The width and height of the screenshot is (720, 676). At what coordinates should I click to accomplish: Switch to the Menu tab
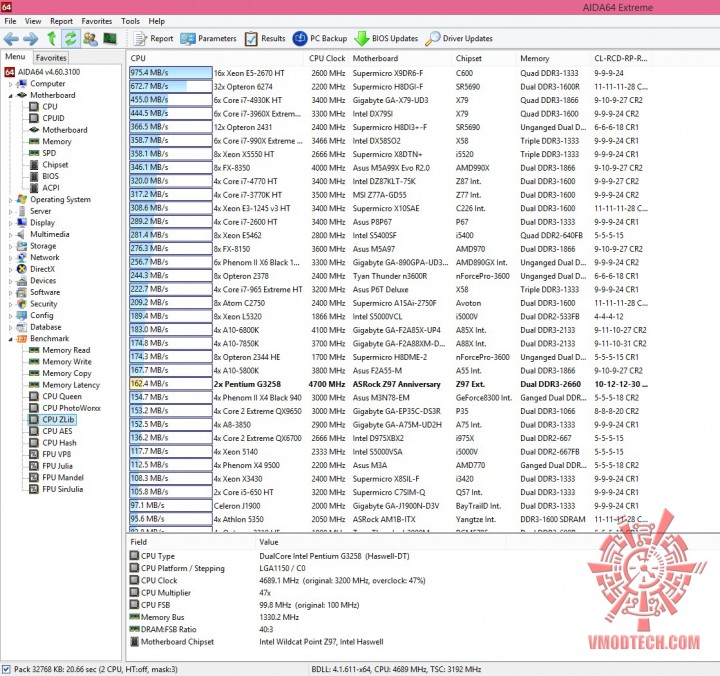tap(15, 56)
